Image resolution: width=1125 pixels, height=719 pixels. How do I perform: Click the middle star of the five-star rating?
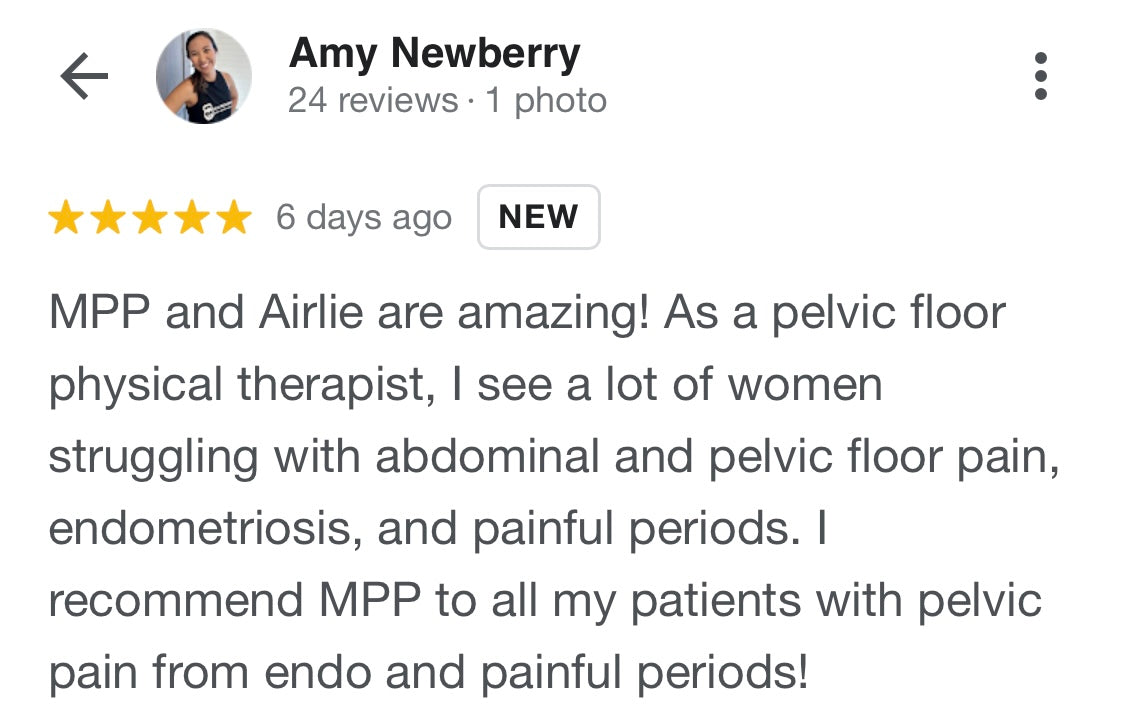coord(150,216)
